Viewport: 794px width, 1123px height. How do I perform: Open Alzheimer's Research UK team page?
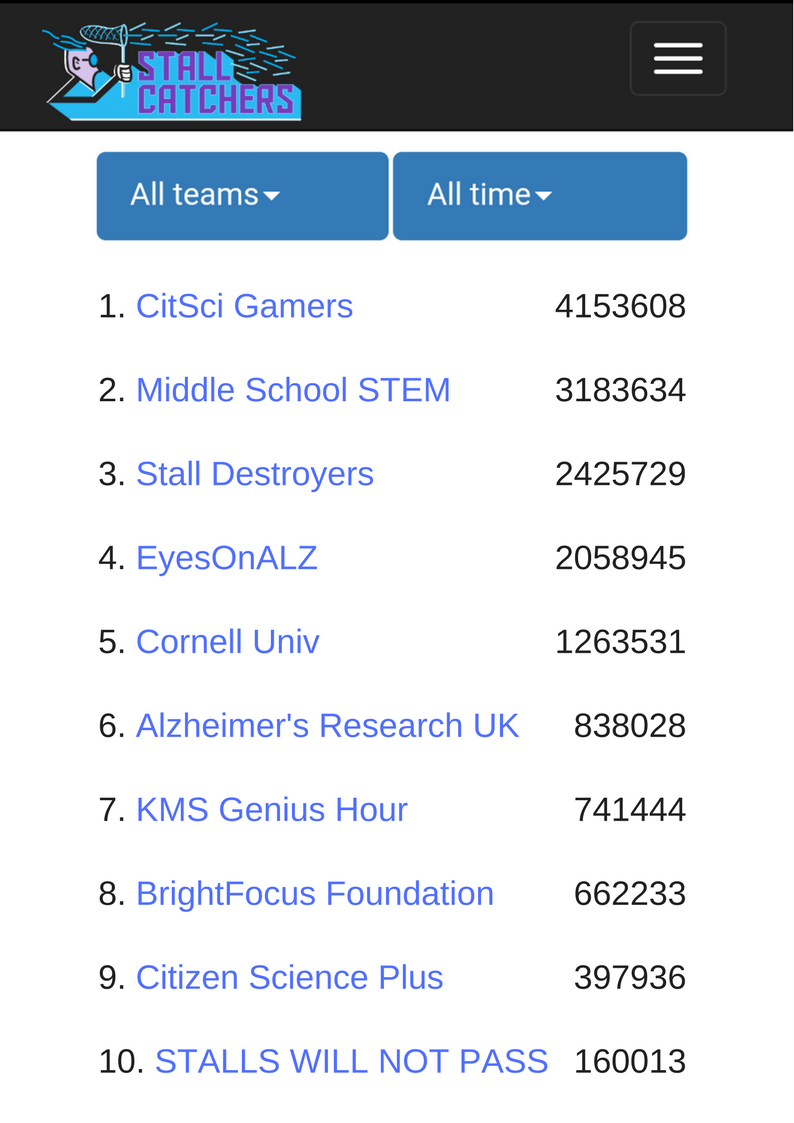(x=327, y=726)
